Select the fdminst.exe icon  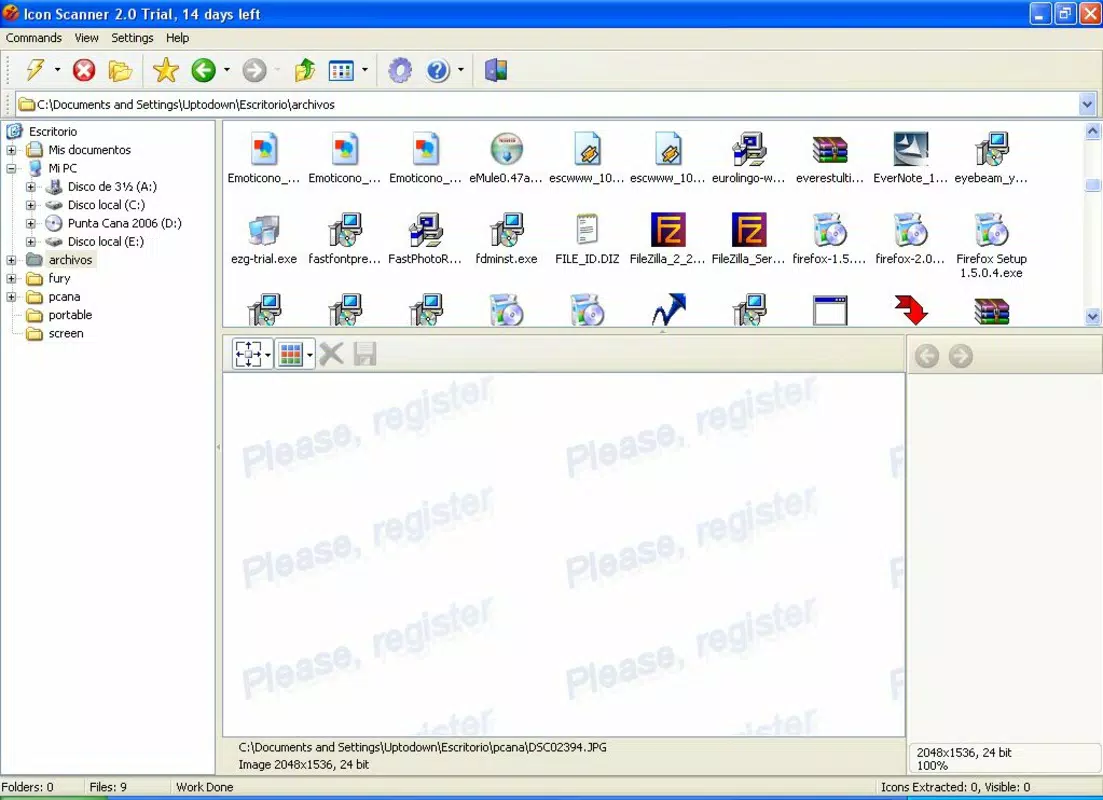click(x=506, y=230)
